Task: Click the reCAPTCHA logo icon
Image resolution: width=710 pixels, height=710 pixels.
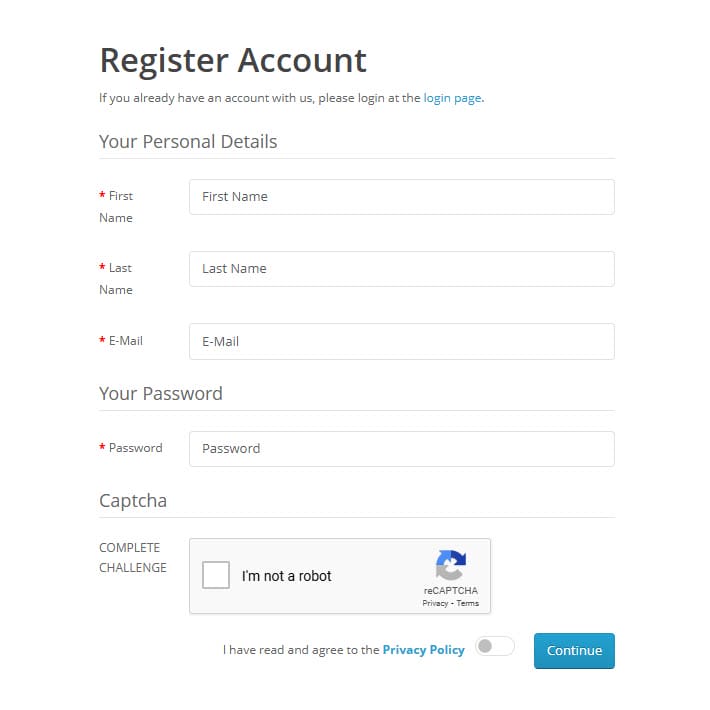Action: 451,565
